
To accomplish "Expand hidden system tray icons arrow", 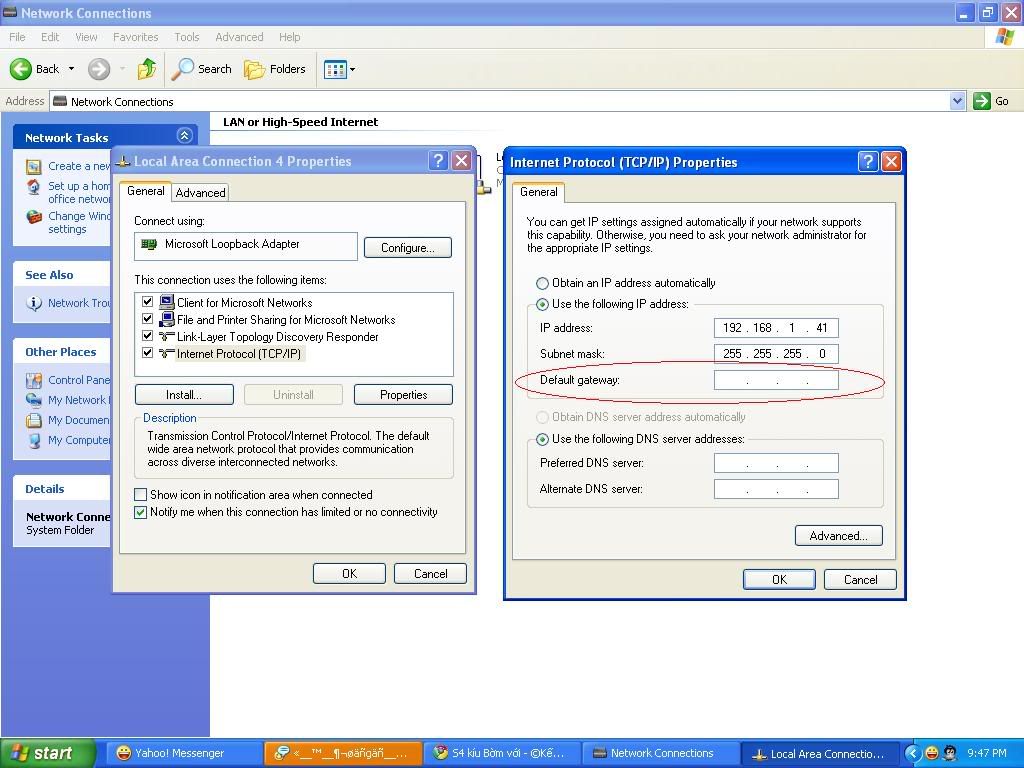I will 912,754.
